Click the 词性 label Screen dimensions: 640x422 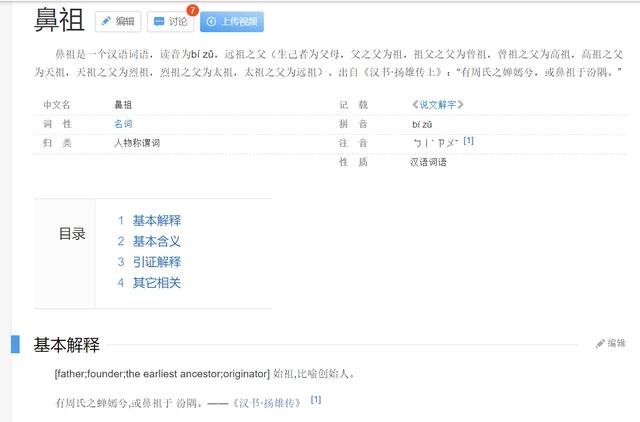tap(57, 124)
